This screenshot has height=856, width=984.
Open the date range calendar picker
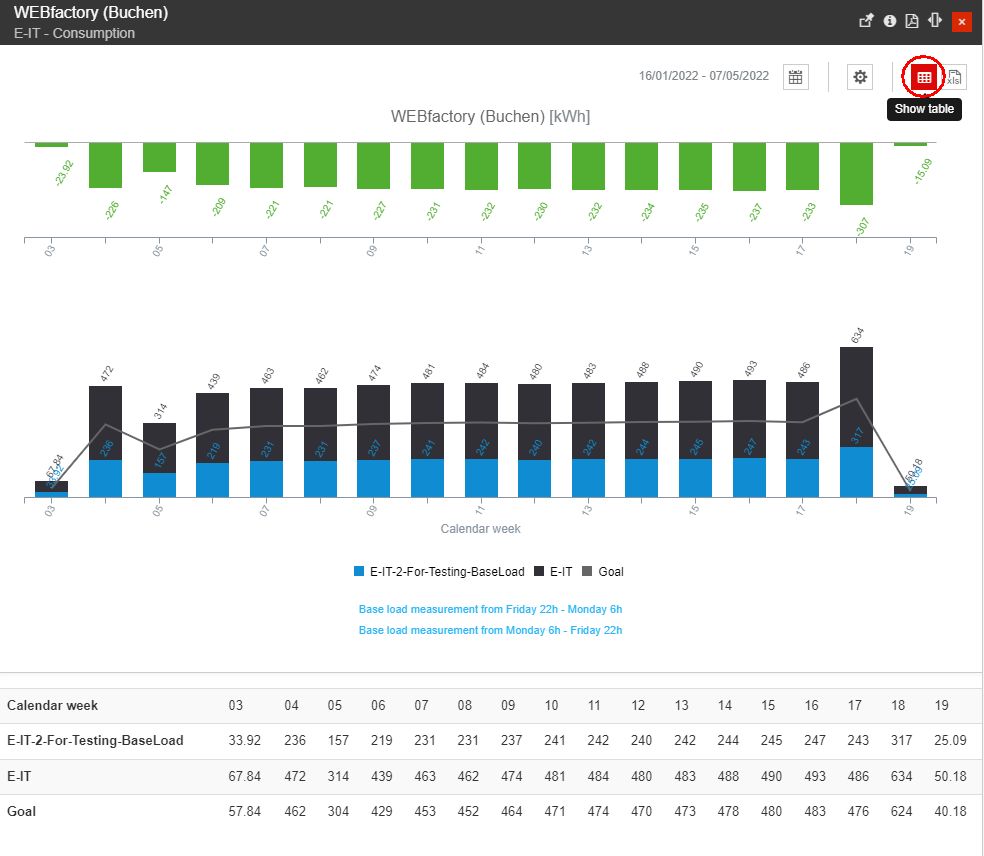click(x=796, y=77)
